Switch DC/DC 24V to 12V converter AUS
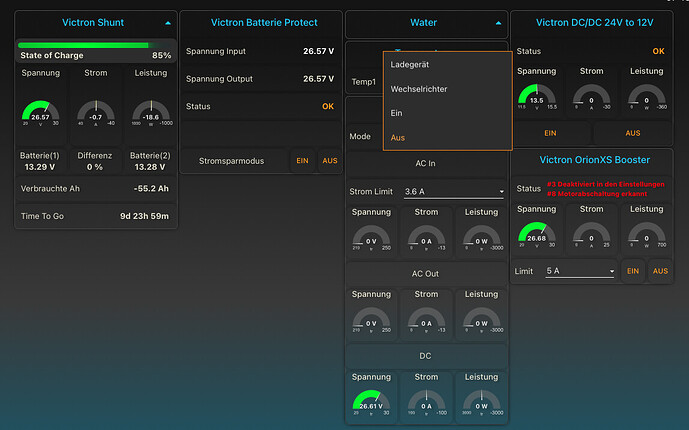This screenshot has width=689, height=430. pyautogui.click(x=633, y=133)
